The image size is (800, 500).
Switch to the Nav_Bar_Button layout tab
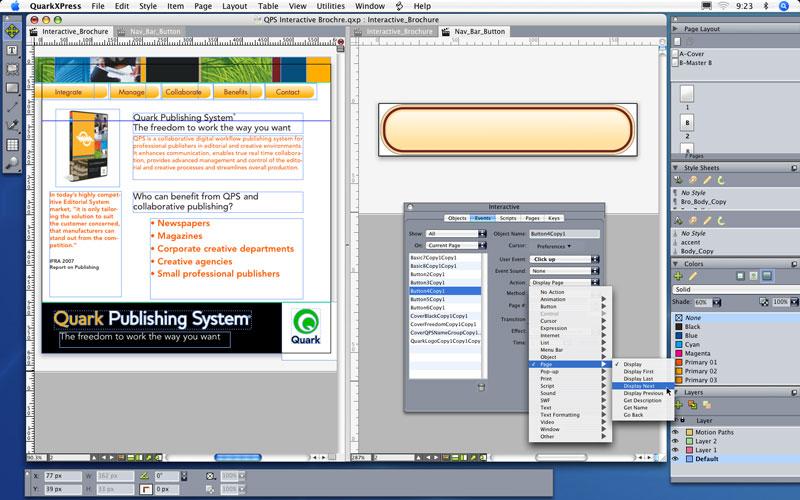pos(480,32)
